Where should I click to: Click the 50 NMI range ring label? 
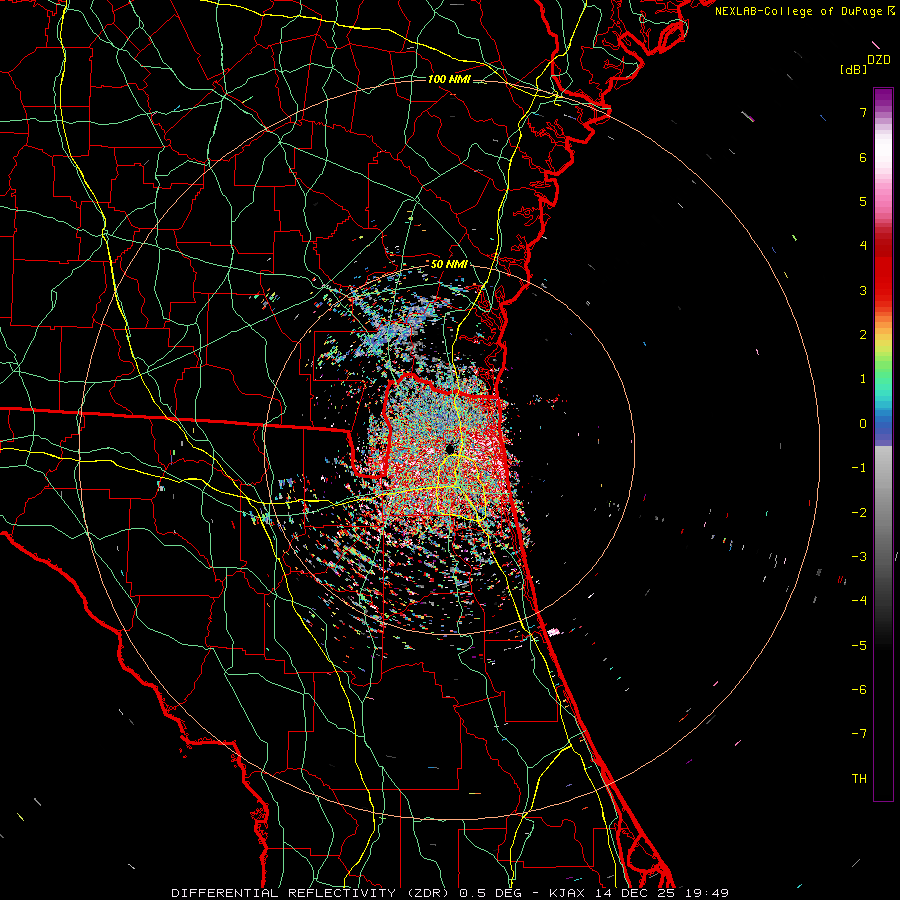449,264
